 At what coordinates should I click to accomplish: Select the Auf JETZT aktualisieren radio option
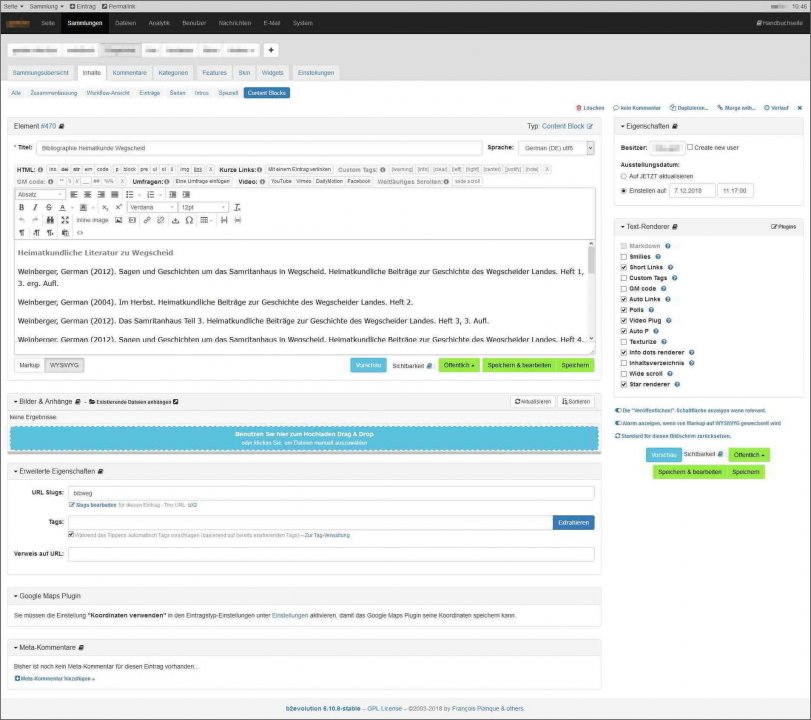(x=623, y=176)
